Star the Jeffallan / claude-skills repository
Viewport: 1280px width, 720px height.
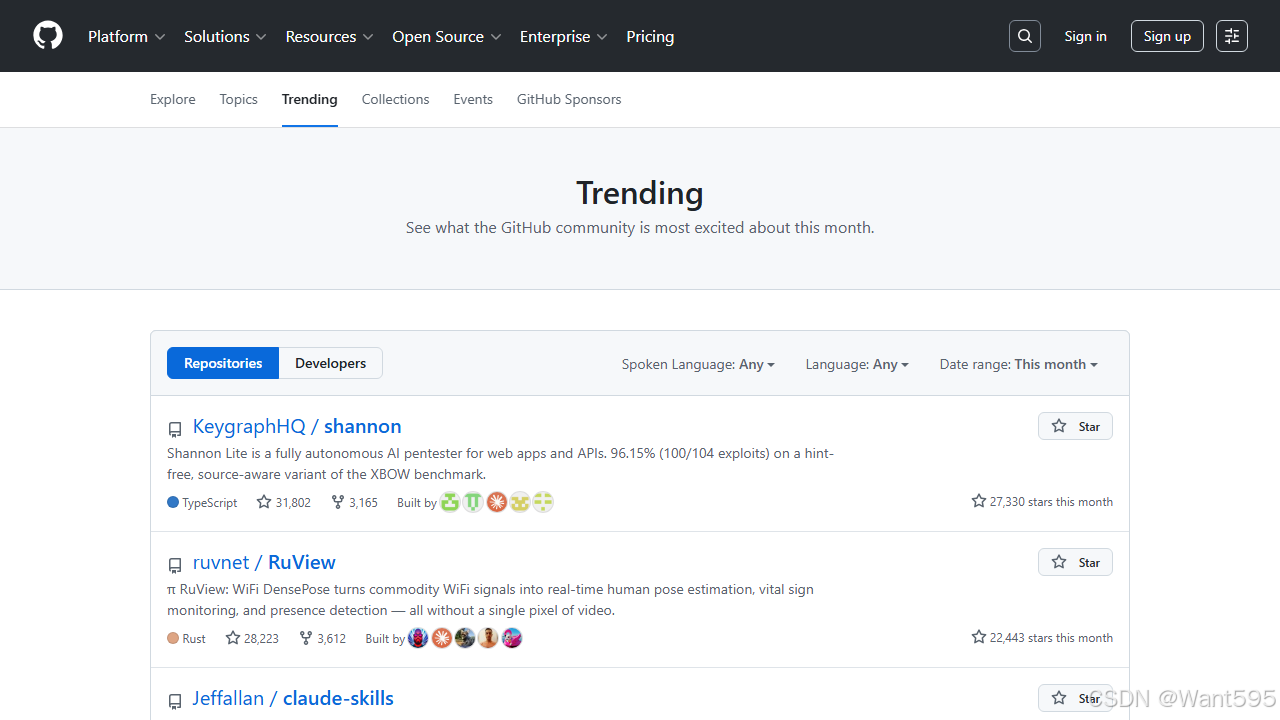[1075, 698]
